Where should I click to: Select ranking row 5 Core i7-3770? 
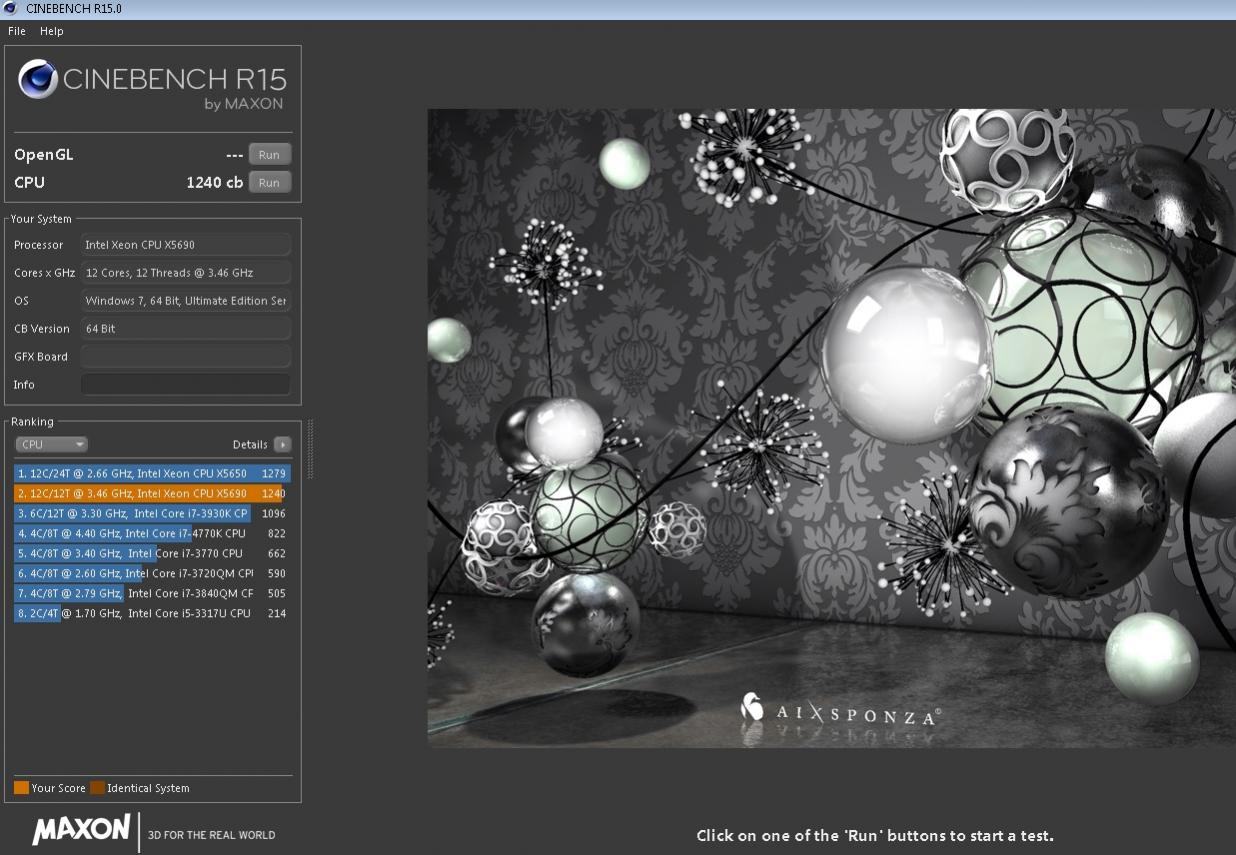point(152,553)
